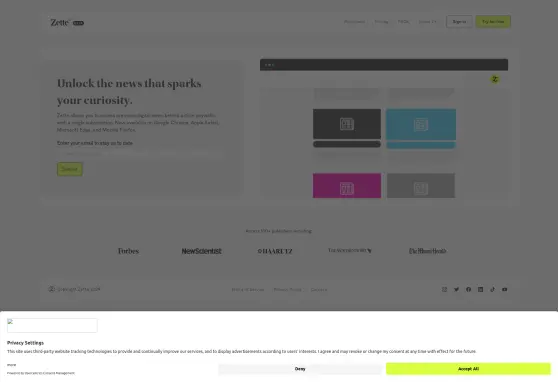Screen dimensions: 558x382
Task: Open the Pricing menu item
Action: [x=381, y=22]
